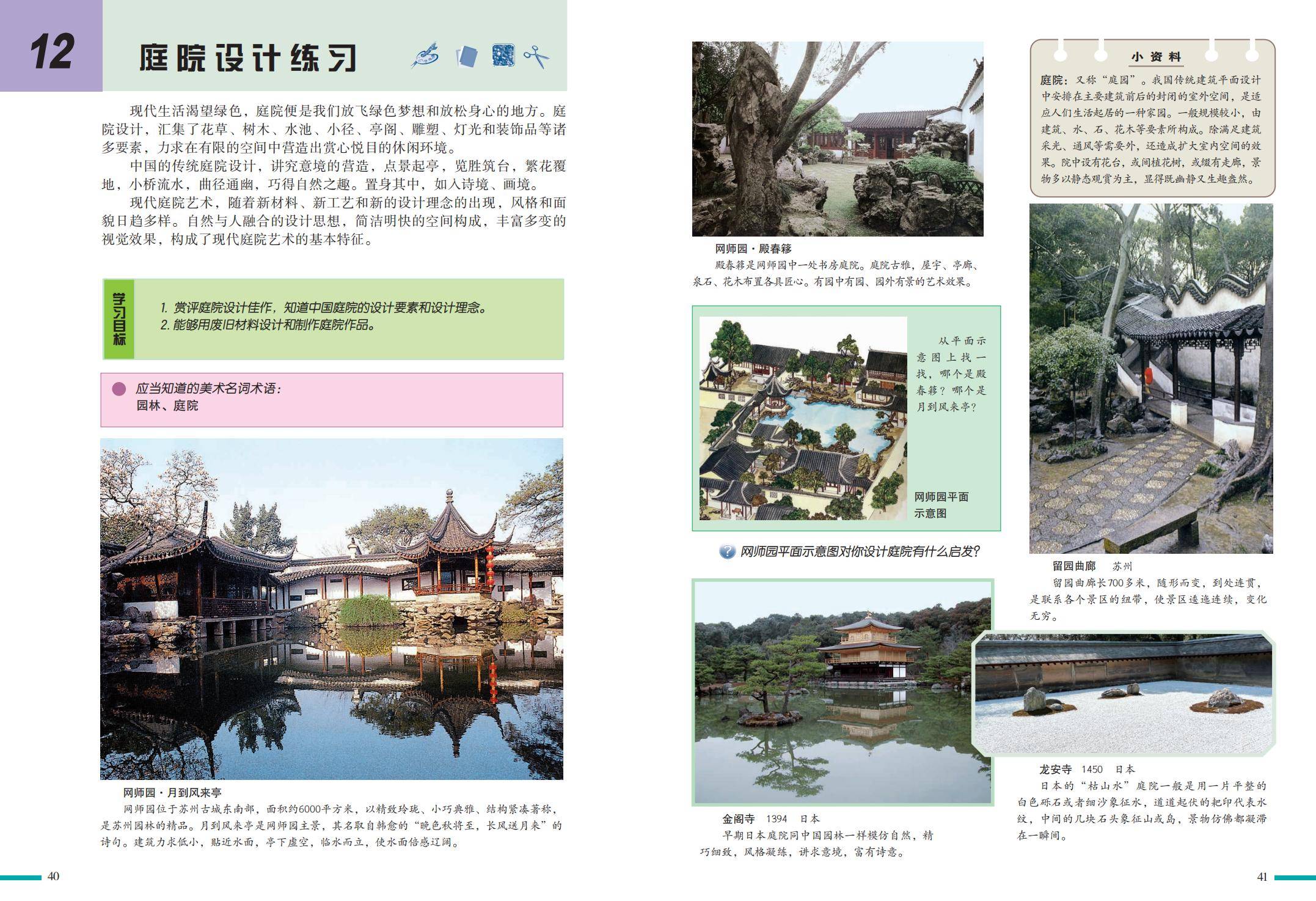Click page number 41 at bottom right
The height and width of the screenshot is (901, 1316).
(1262, 877)
